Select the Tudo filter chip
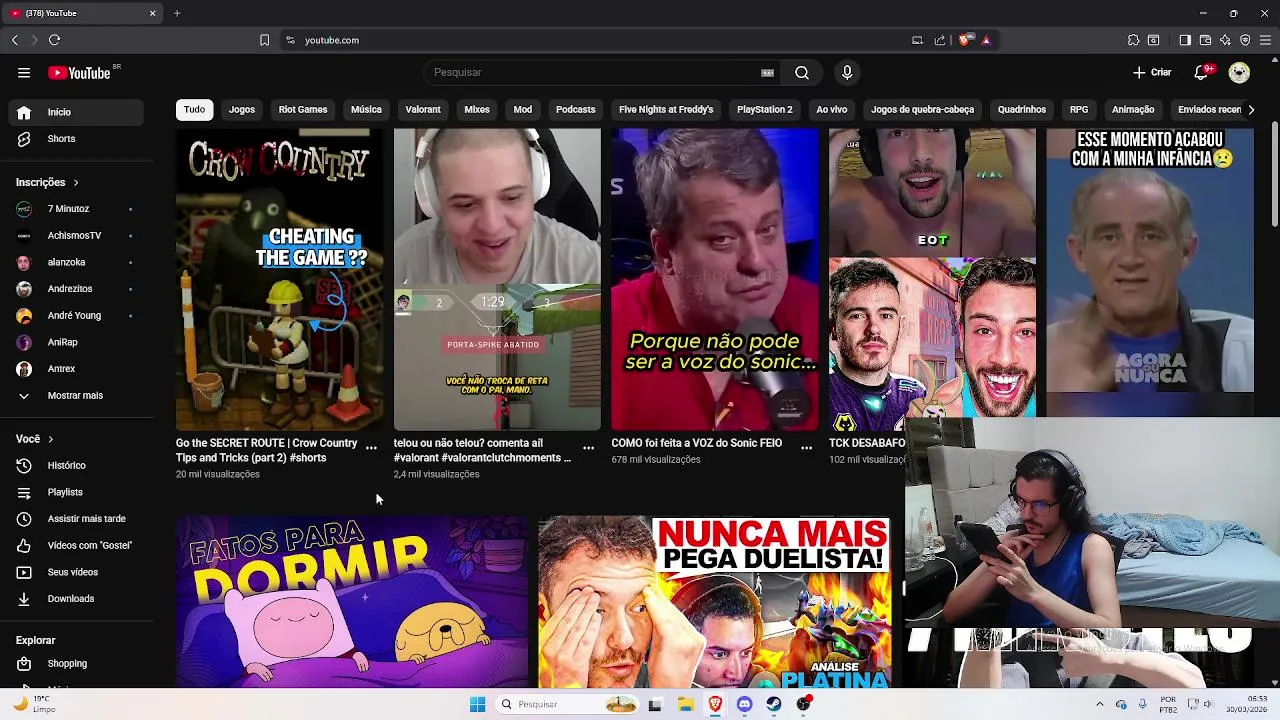 (x=194, y=109)
